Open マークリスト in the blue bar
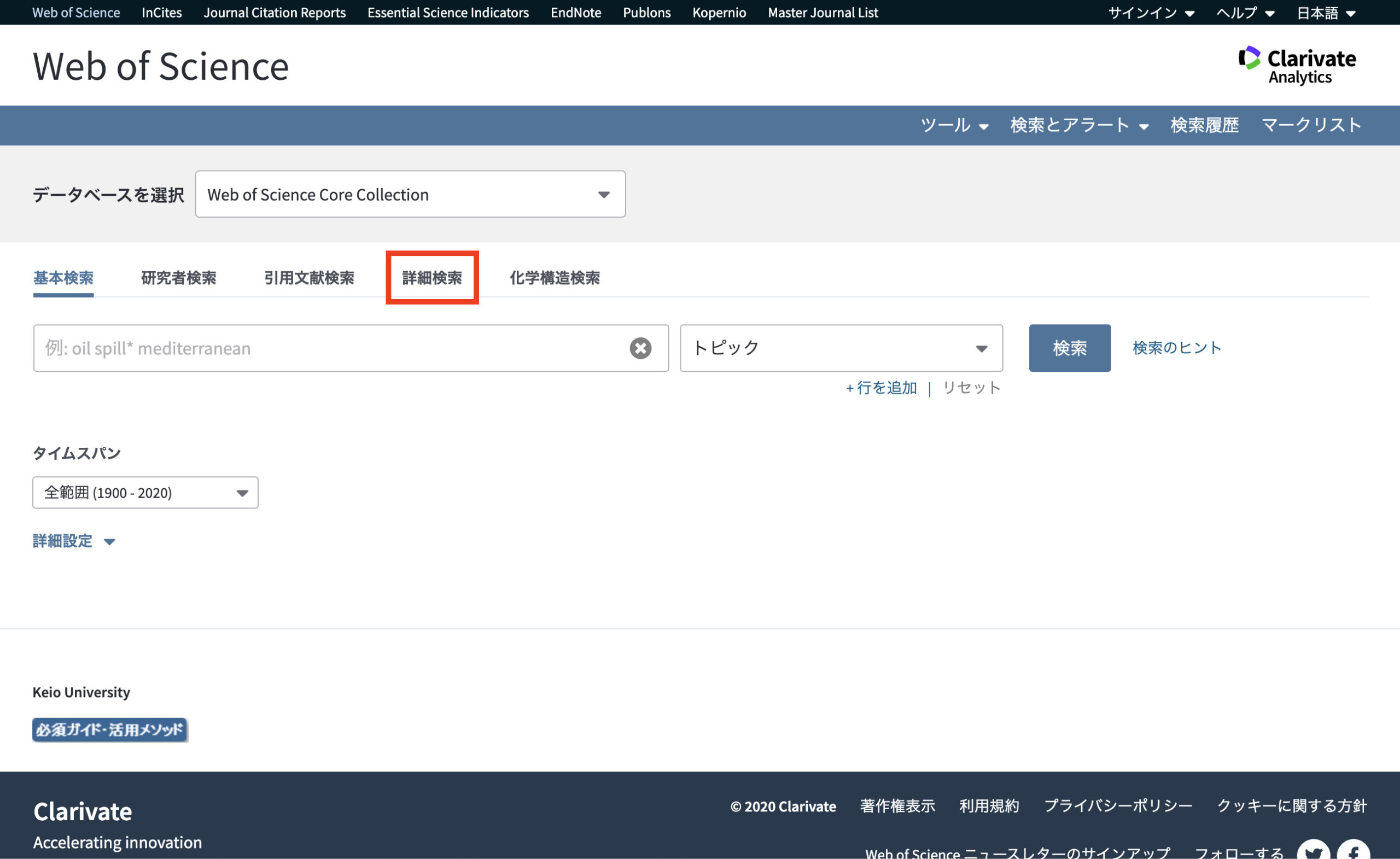 tap(1311, 125)
